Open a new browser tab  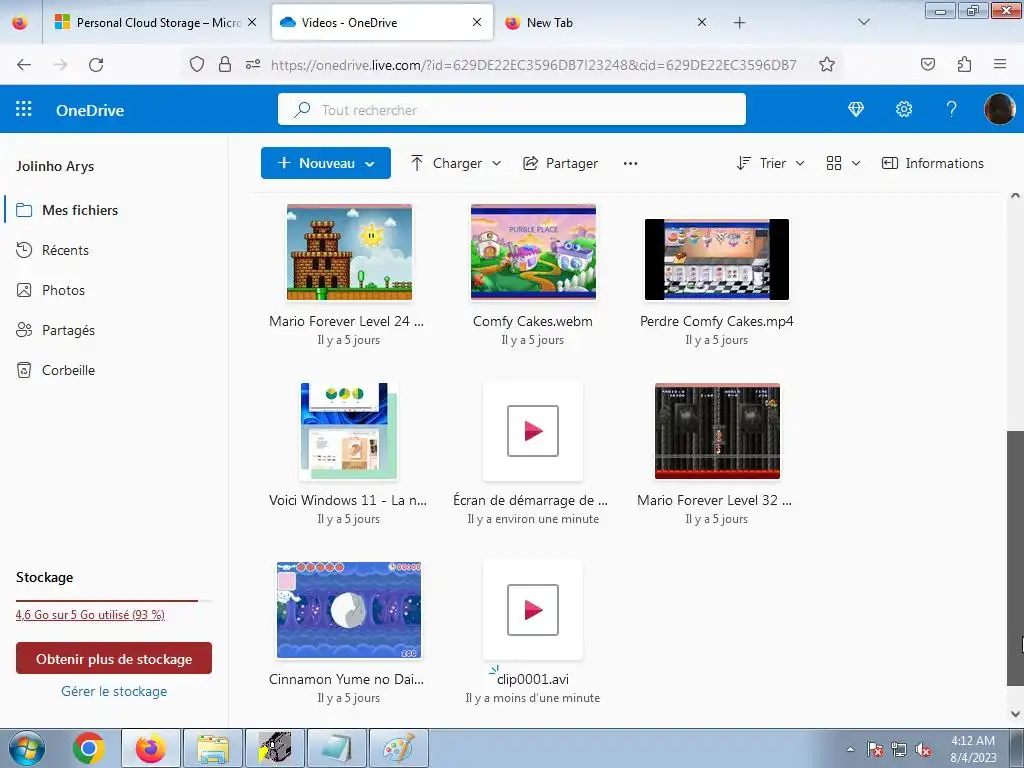[739, 23]
